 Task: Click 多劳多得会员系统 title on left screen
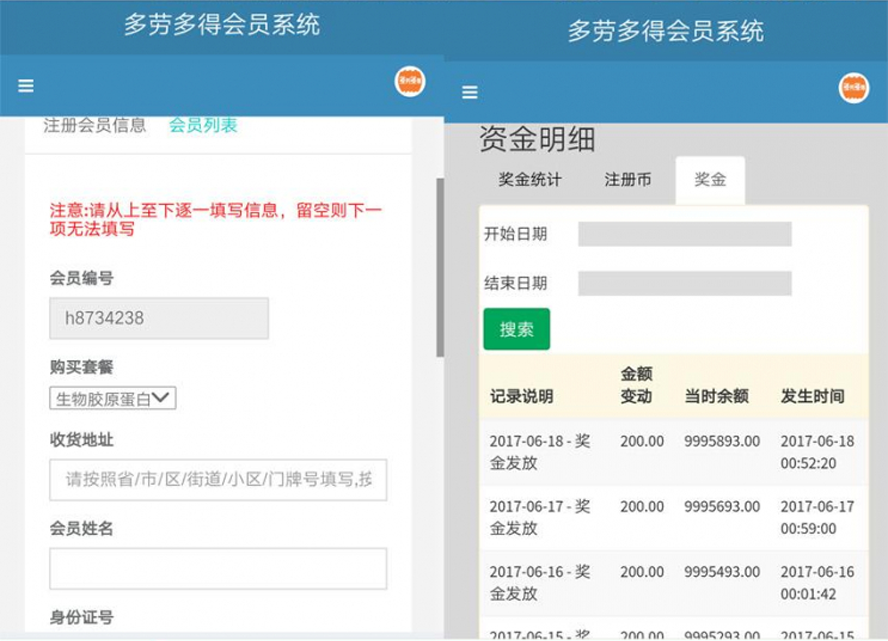pos(222,25)
